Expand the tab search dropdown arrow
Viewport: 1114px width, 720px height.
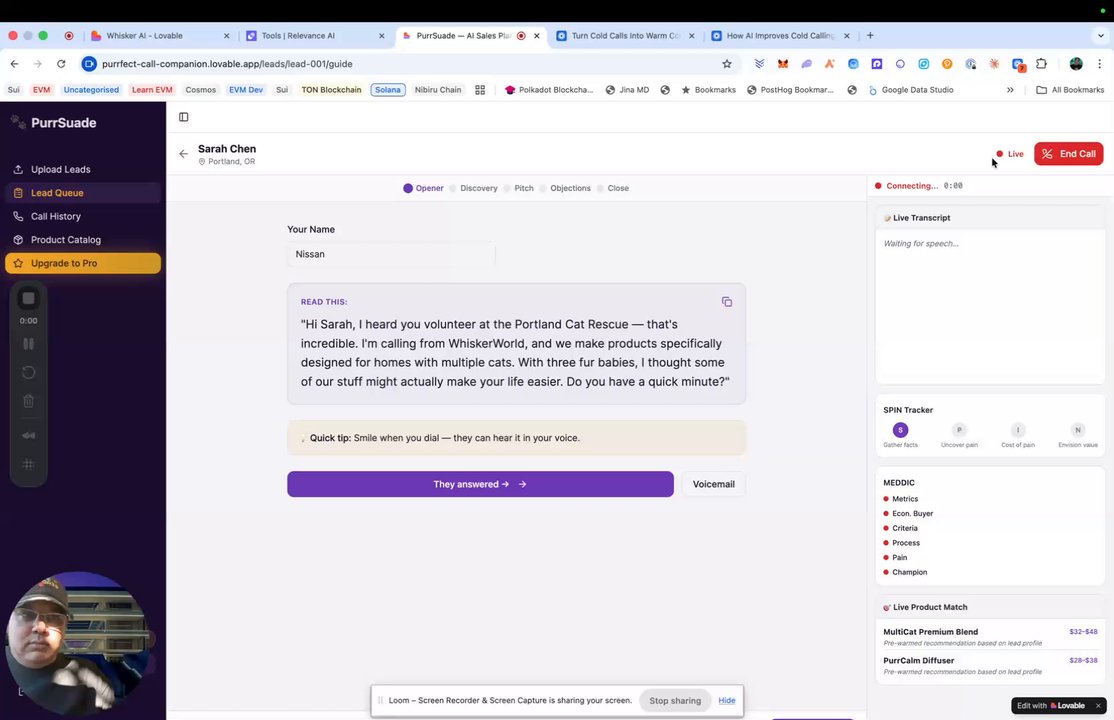click(1101, 36)
